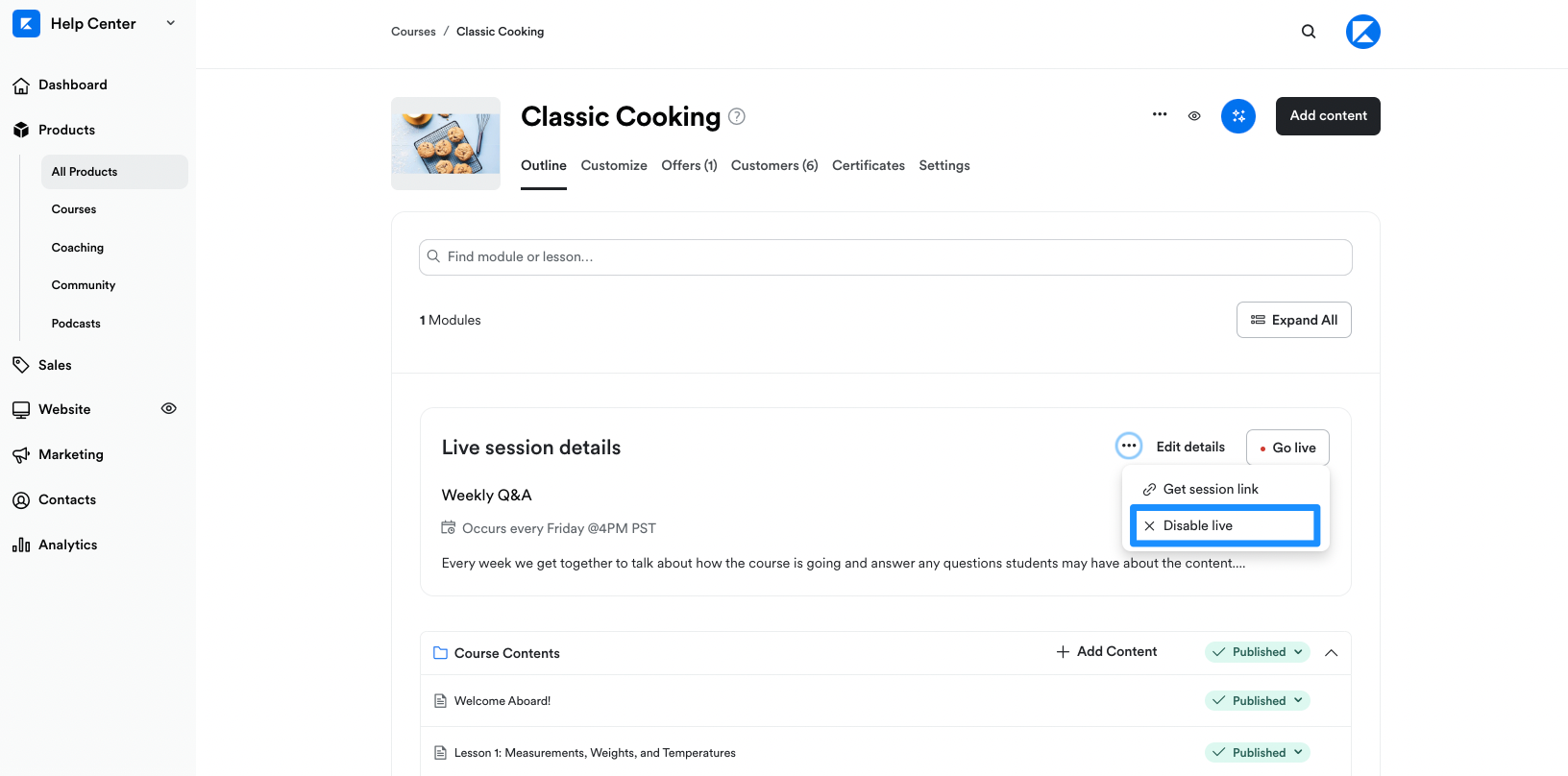Open the Dashboard home icon in sidebar
1568x776 pixels.
[x=21, y=85]
